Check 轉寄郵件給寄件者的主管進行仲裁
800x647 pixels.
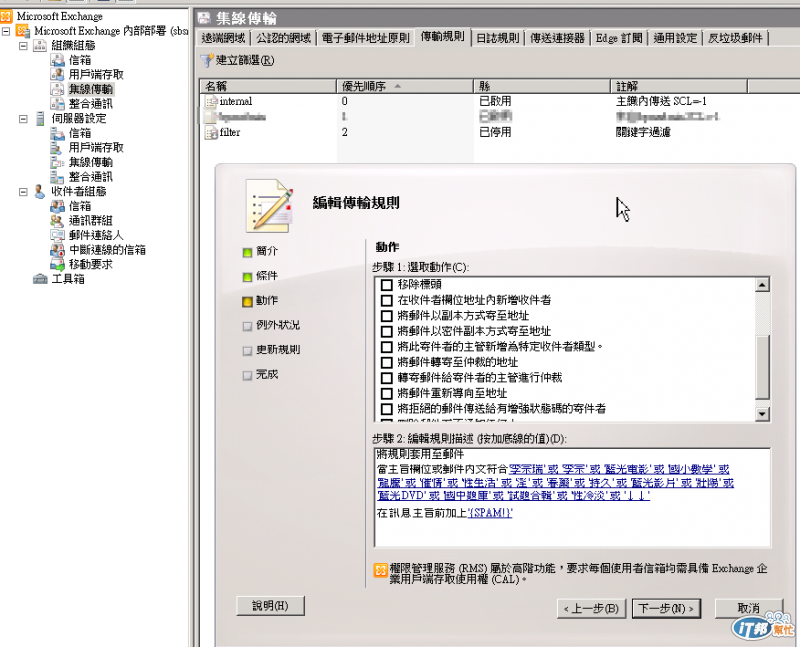tap(387, 378)
